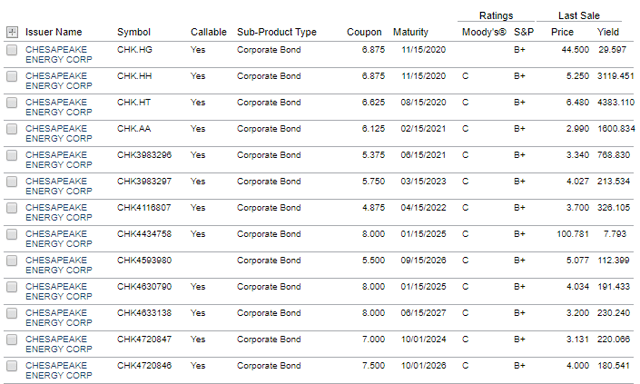Click the S&P ratings column header
The width and height of the screenshot is (640, 384).
click(524, 32)
